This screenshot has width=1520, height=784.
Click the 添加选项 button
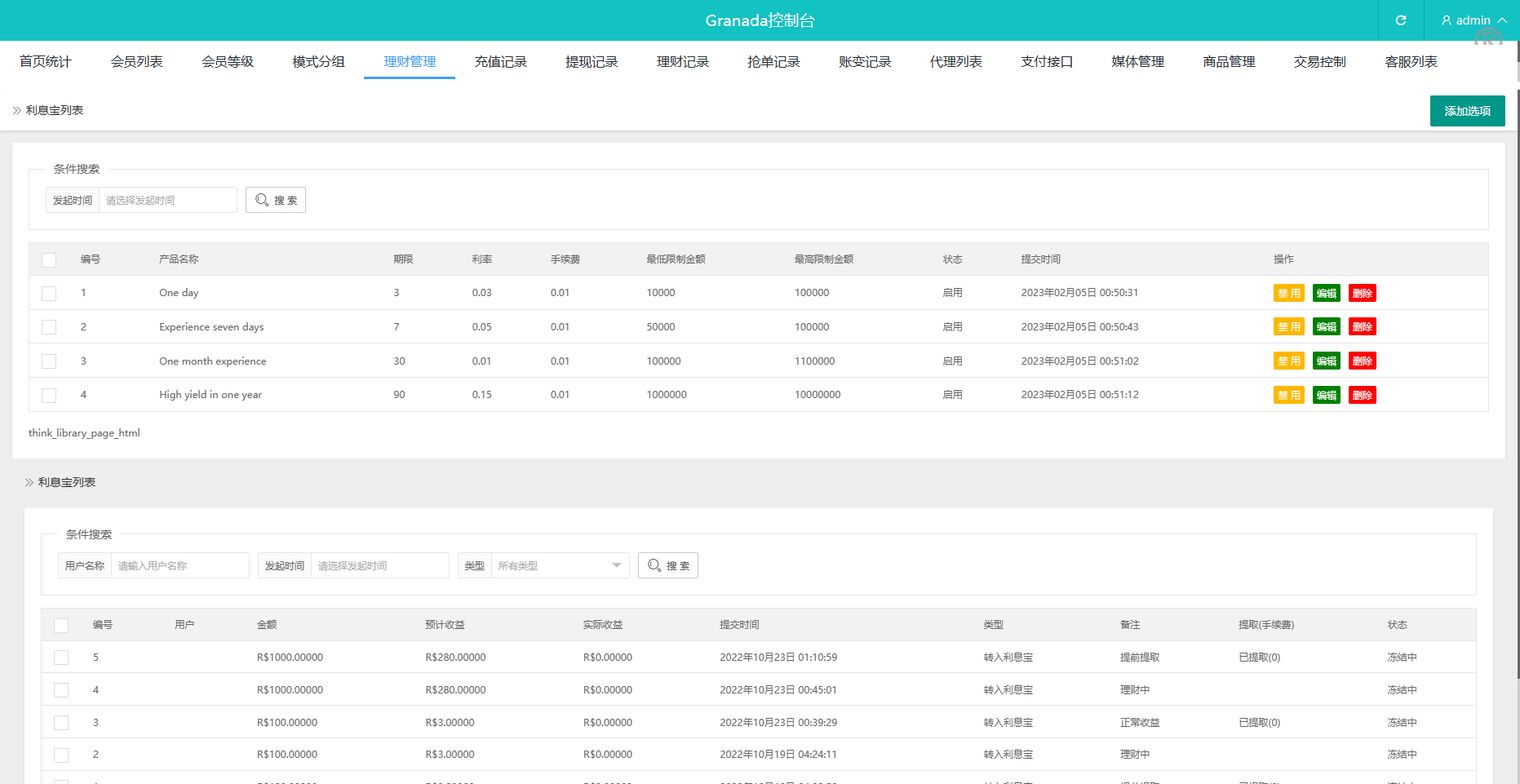[1467, 111]
